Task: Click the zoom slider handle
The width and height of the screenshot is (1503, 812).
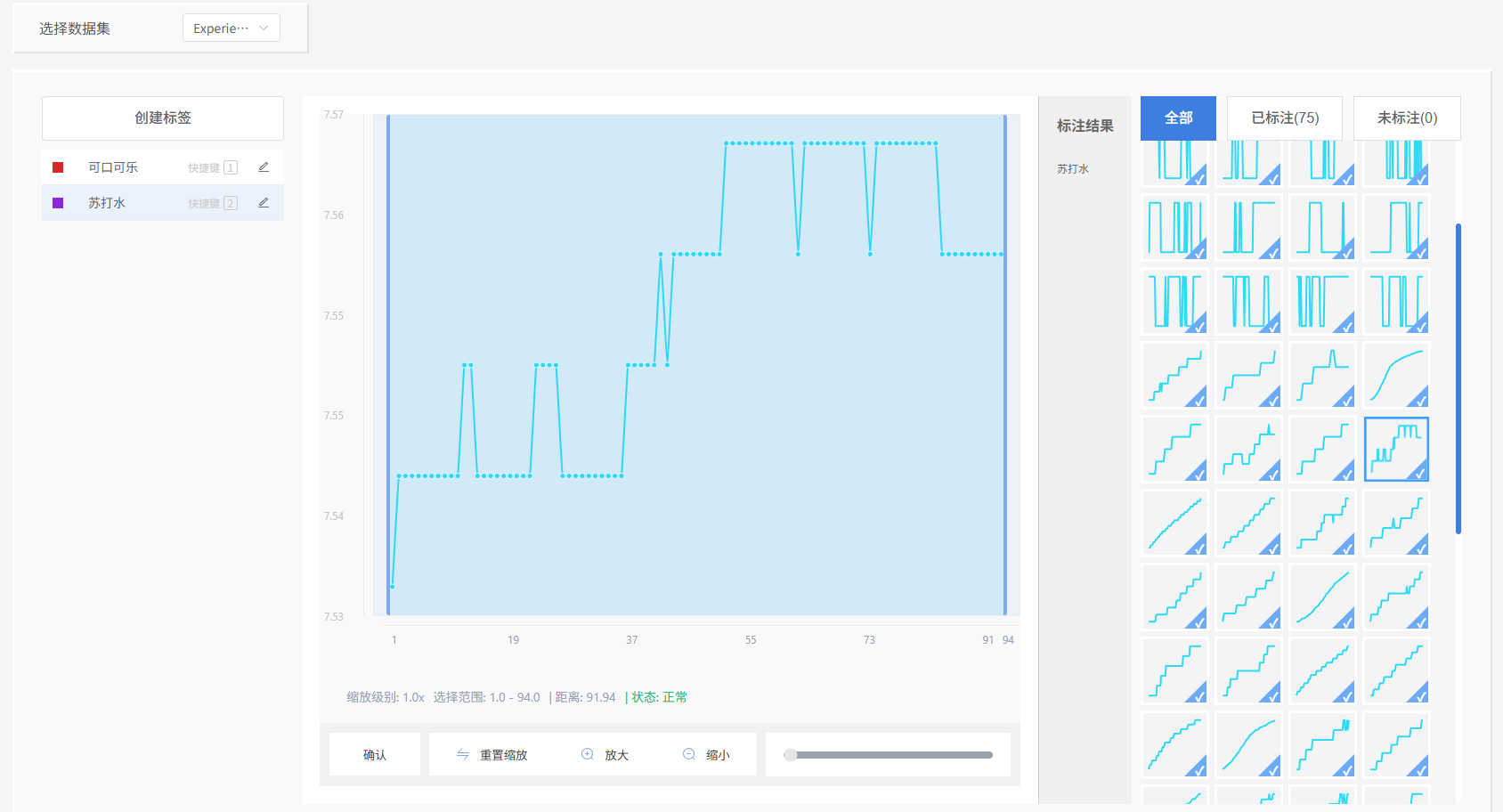Action: (790, 755)
